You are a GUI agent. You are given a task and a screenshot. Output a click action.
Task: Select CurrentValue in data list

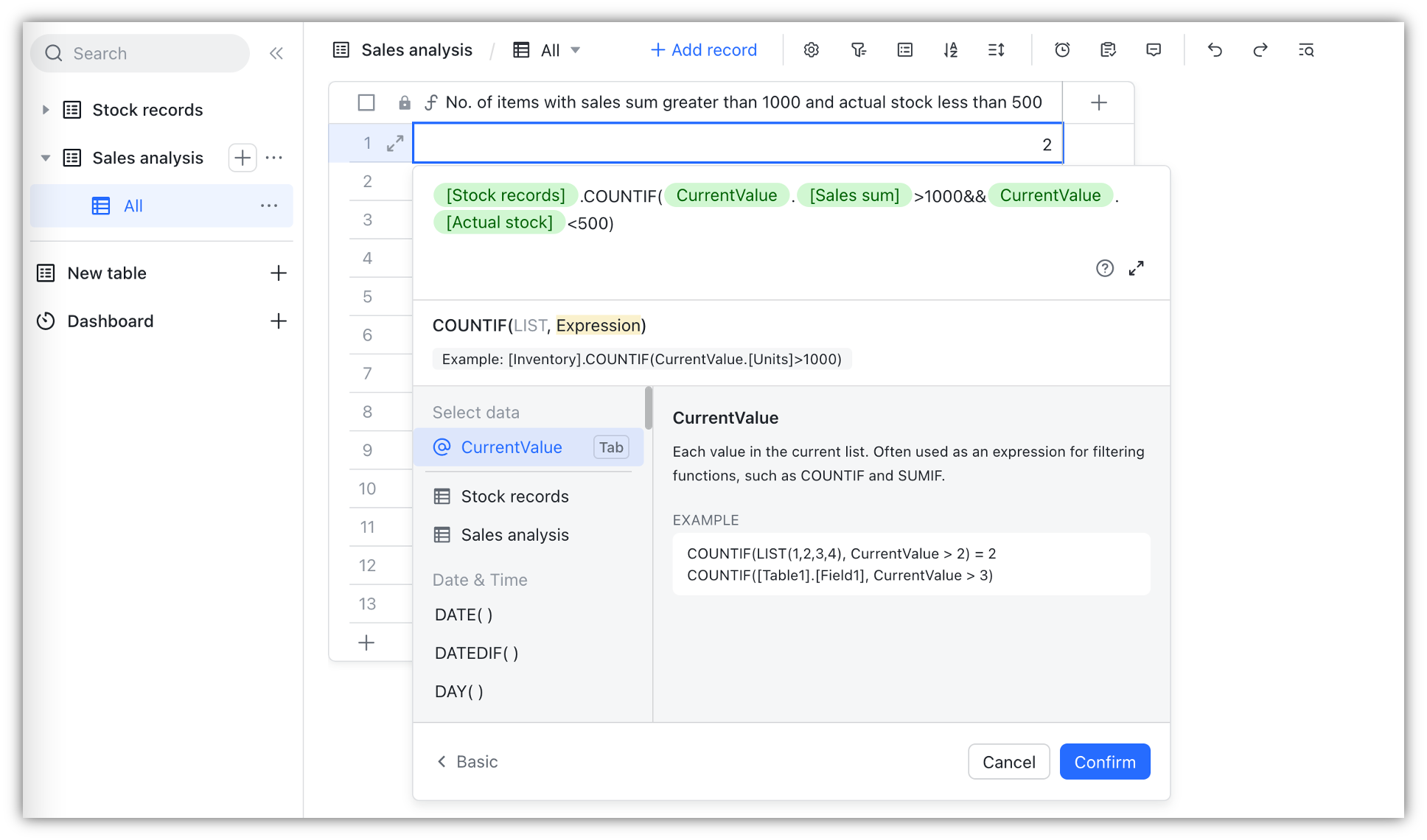[x=528, y=447]
